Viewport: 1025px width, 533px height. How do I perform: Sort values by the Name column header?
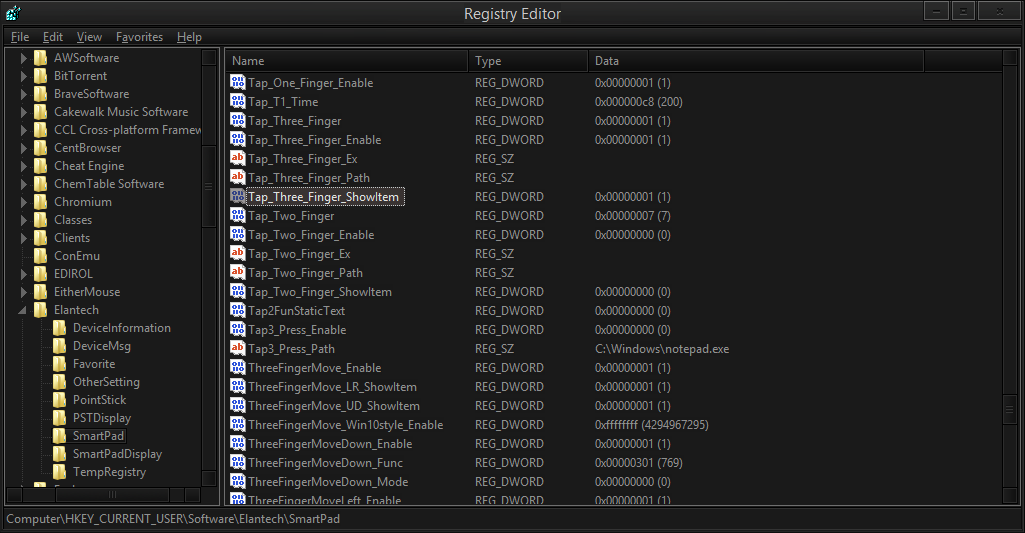pyautogui.click(x=347, y=61)
